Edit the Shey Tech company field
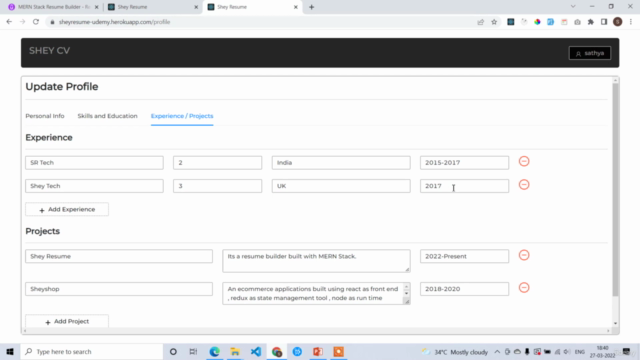The height and width of the screenshot is (360, 640). coord(94,186)
